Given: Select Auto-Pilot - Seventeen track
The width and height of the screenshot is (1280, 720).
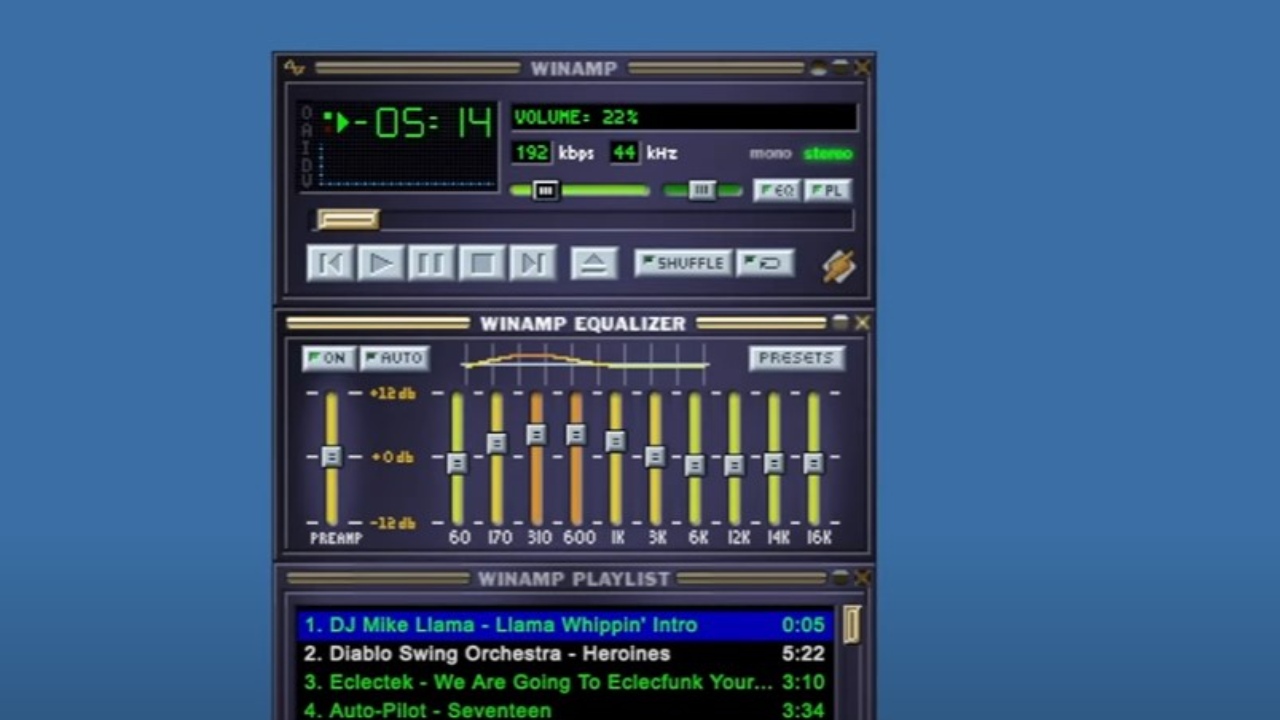Looking at the screenshot, I should click(x=565, y=710).
